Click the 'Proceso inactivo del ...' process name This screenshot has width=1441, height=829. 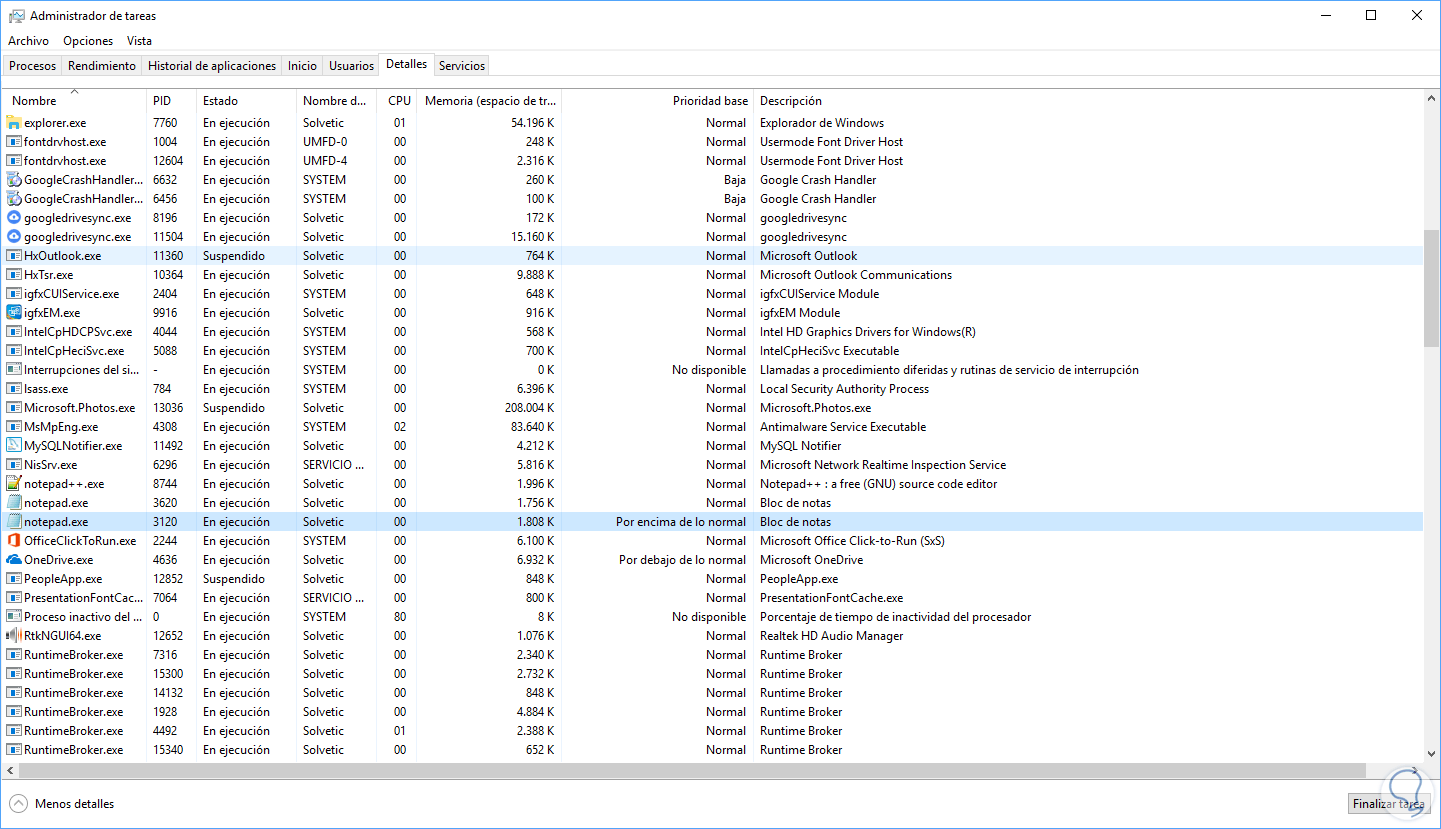click(x=83, y=617)
